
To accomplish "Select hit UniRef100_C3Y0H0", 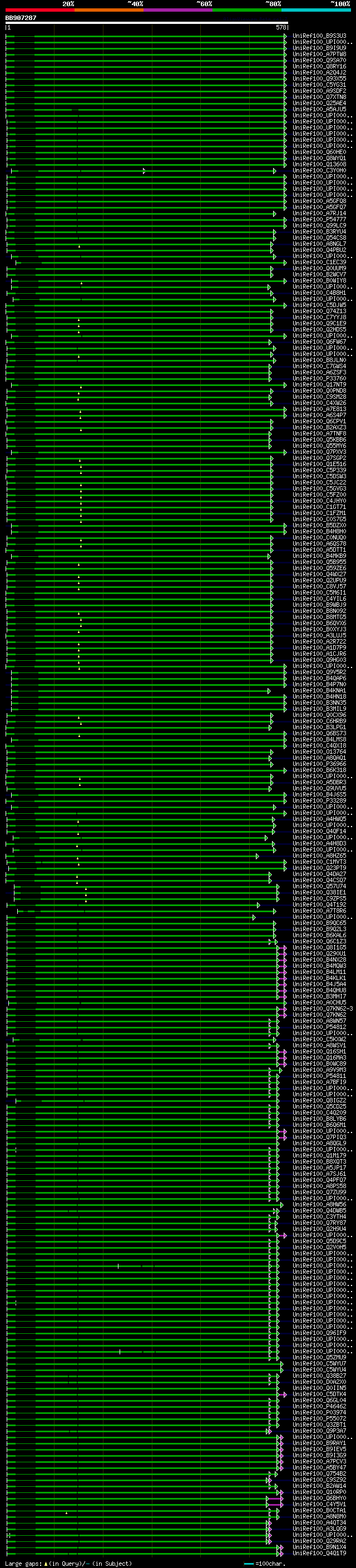I will tap(319, 170).
